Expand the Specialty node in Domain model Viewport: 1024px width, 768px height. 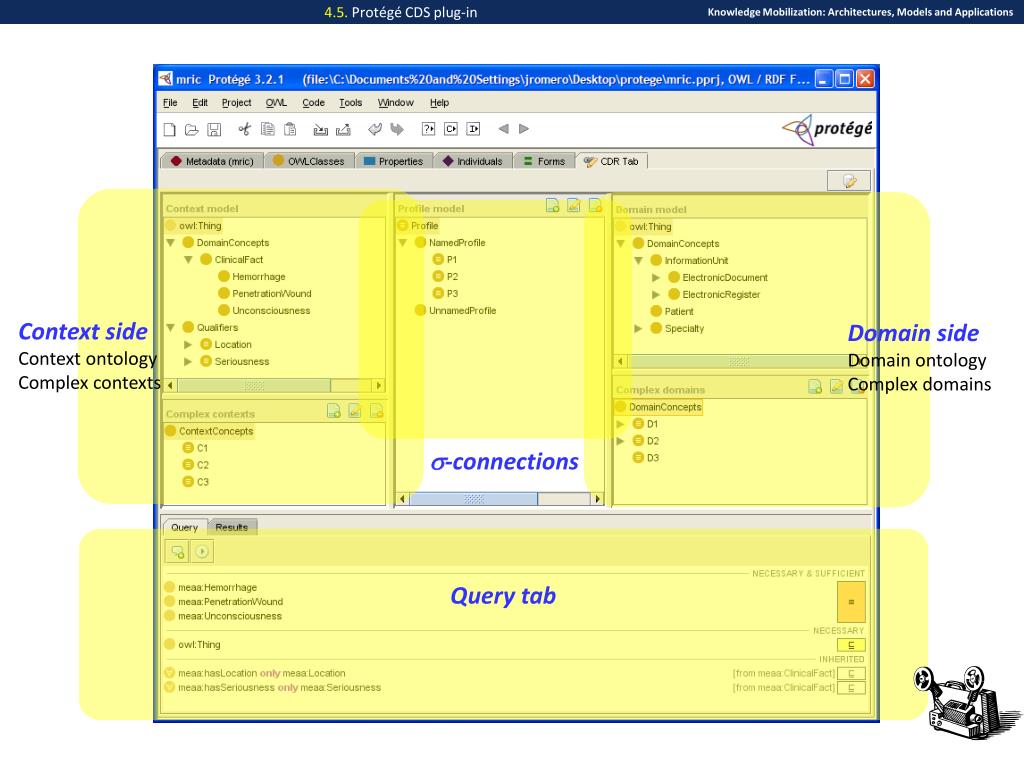[x=639, y=328]
